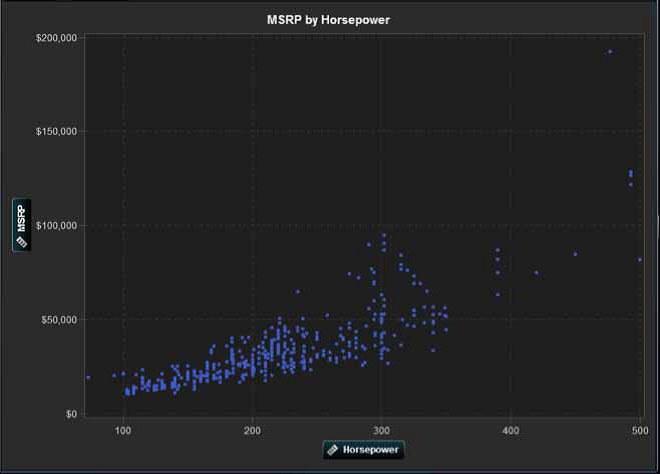The image size is (660, 474).
Task: Click the chart title MSRP by Horsepower
Action: 328,20
